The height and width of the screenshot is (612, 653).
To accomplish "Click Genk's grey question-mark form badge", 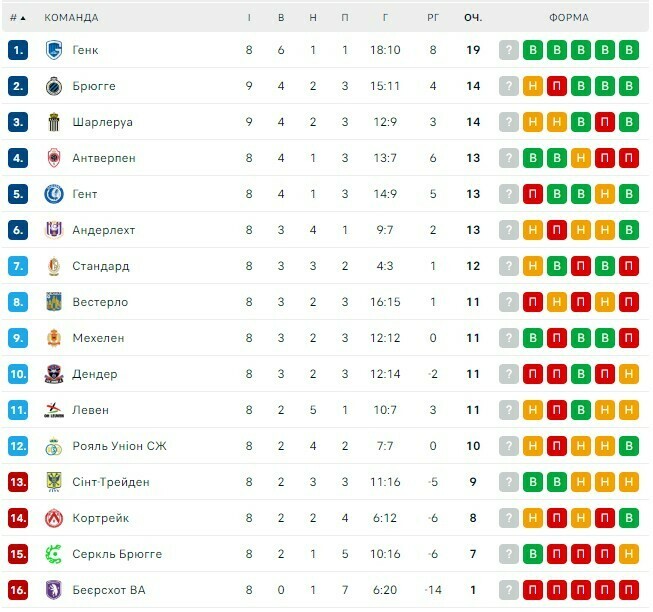I will 509,50.
